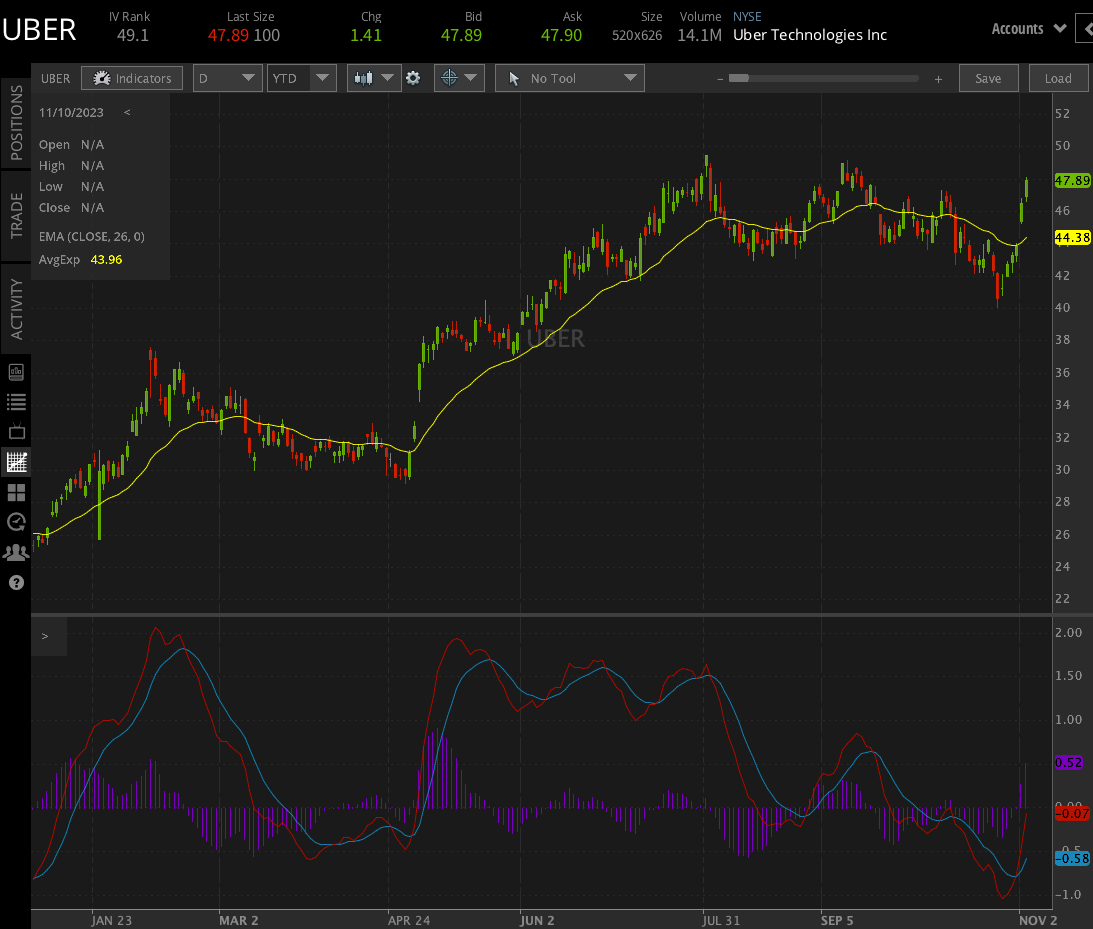Open the No Tool drawing selector

[x=569, y=78]
